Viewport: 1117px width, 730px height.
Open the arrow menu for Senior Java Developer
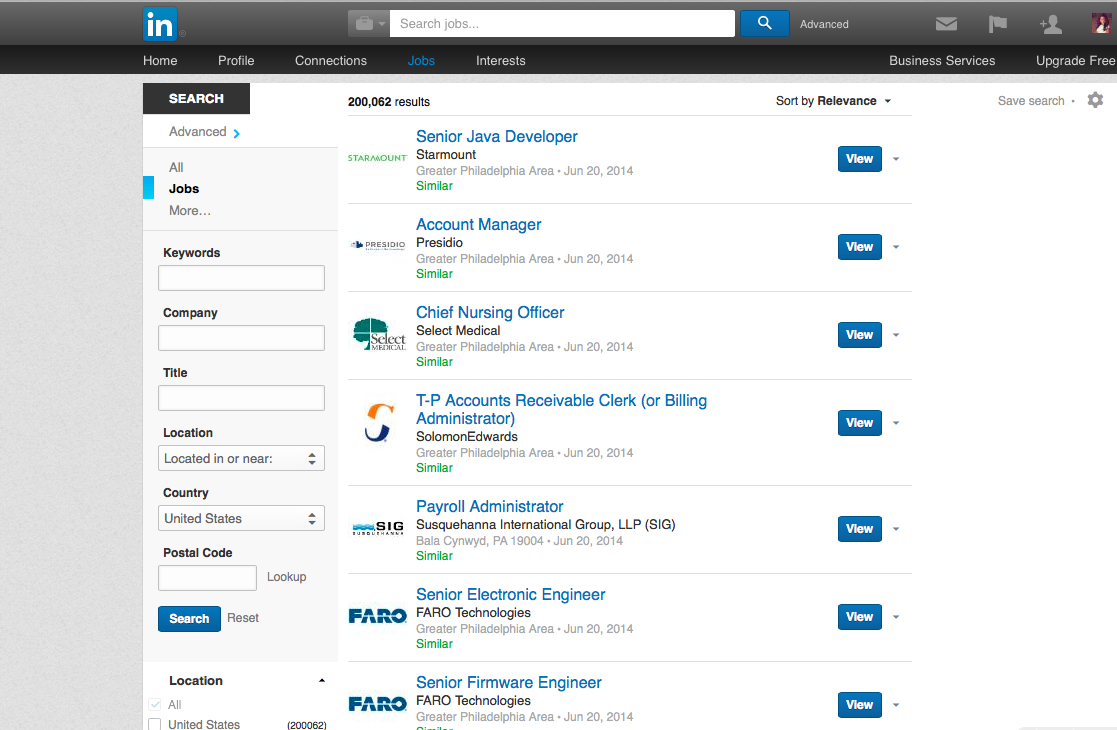[896, 159]
